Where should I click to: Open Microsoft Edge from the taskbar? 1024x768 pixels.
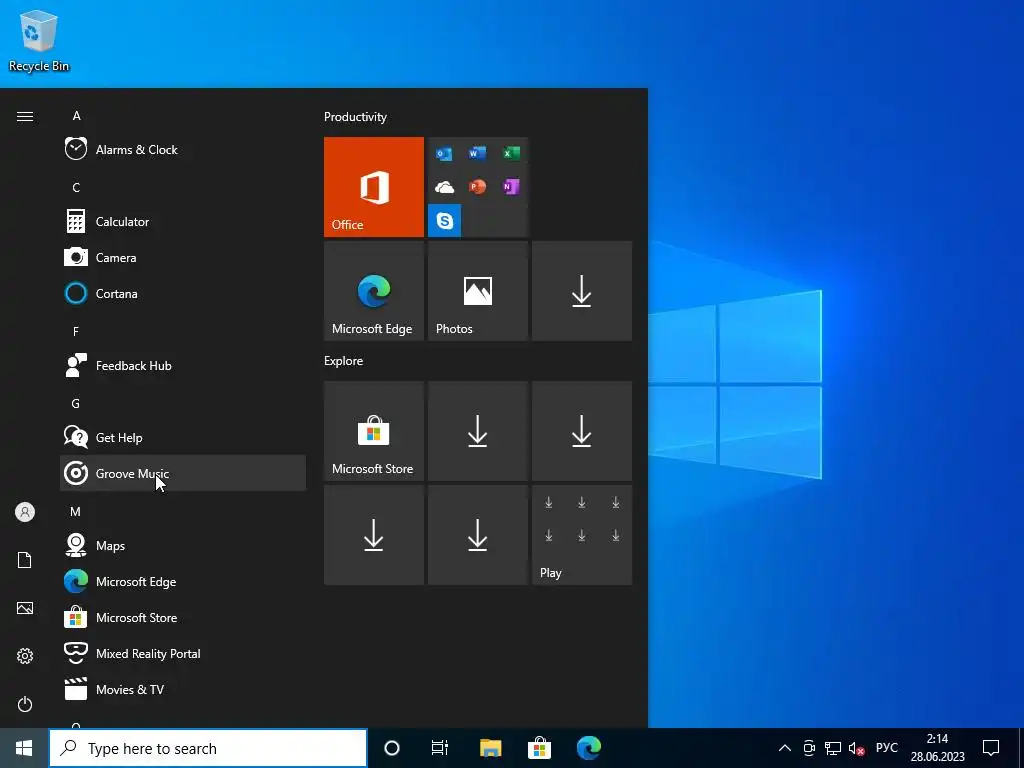click(x=588, y=748)
